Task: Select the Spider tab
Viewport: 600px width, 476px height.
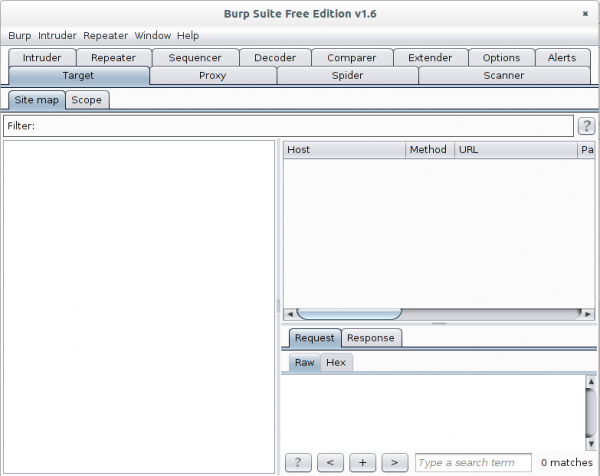Action: 347,76
